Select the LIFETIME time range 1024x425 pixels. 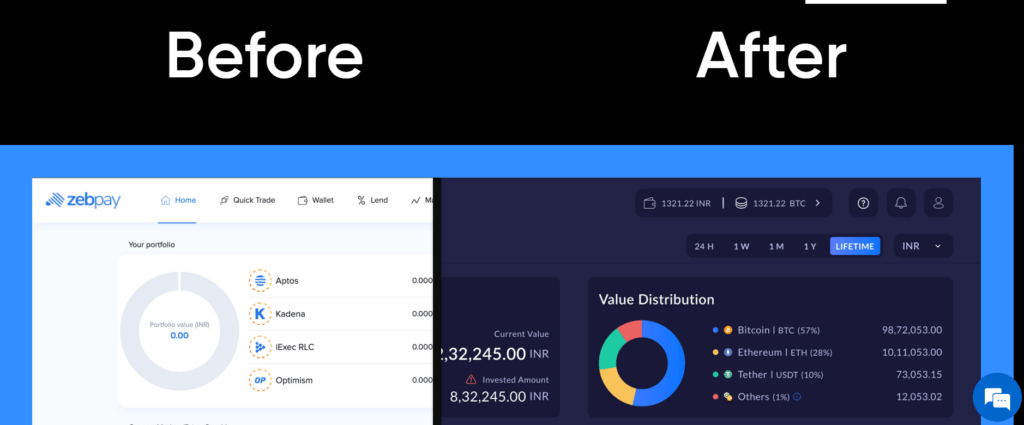(855, 246)
